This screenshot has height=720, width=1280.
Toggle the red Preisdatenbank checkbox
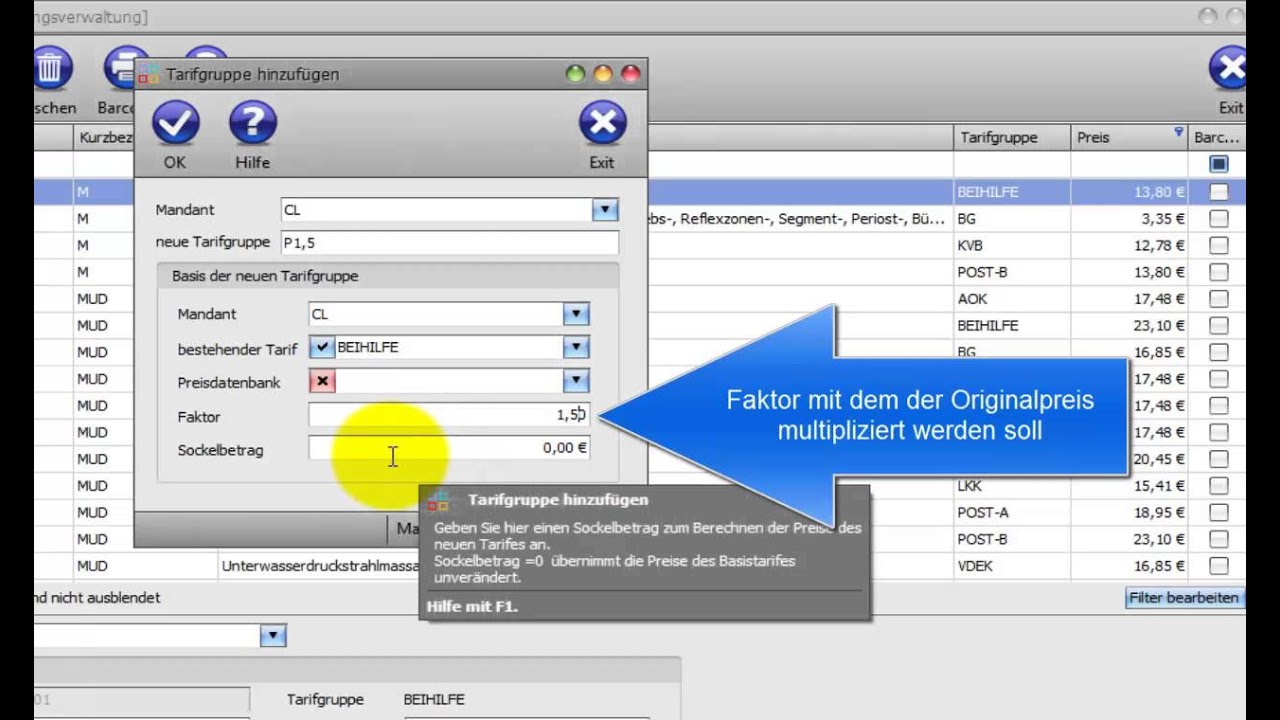click(x=322, y=381)
